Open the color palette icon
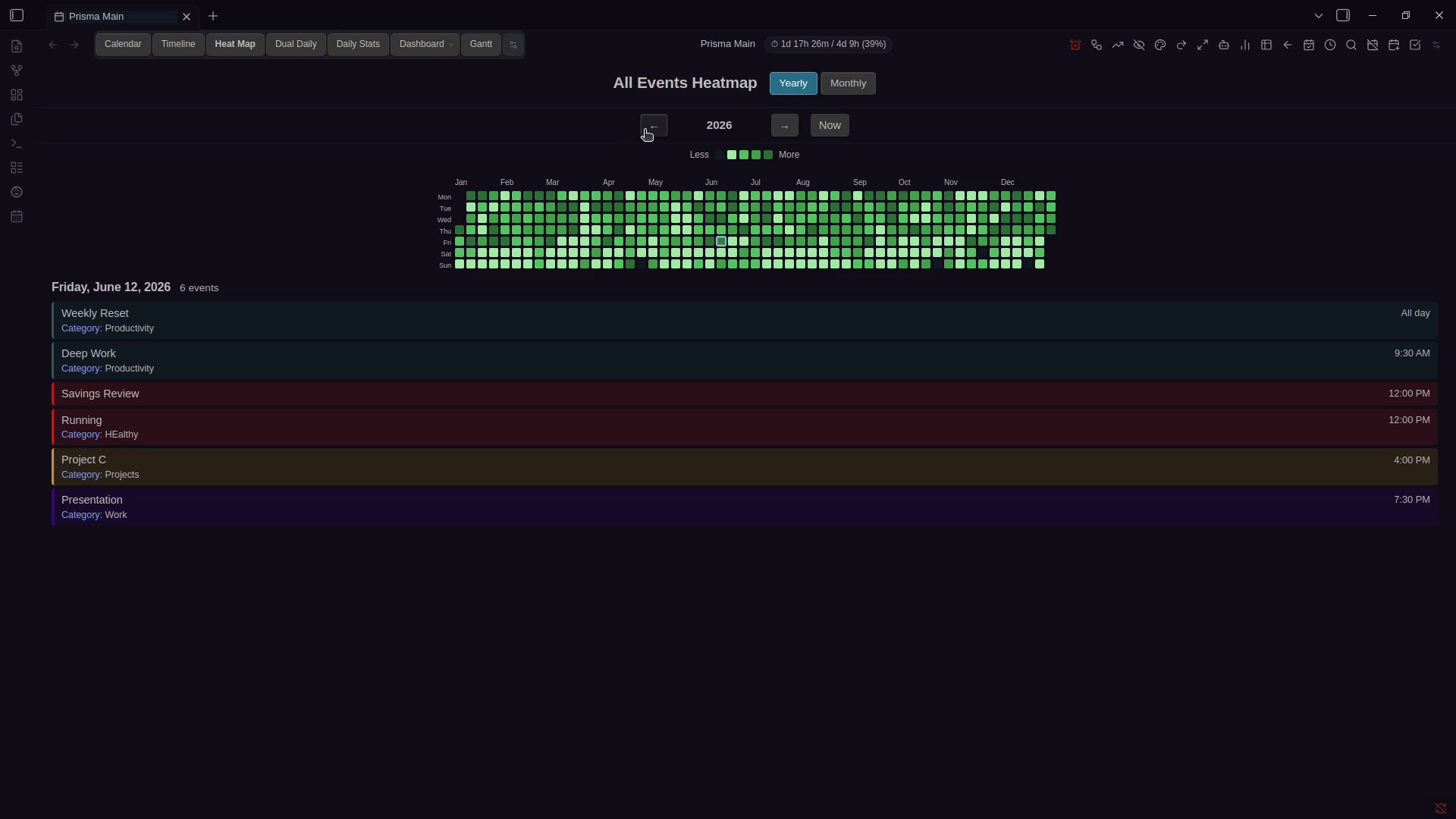This screenshot has width=1456, height=819. 1159,45
